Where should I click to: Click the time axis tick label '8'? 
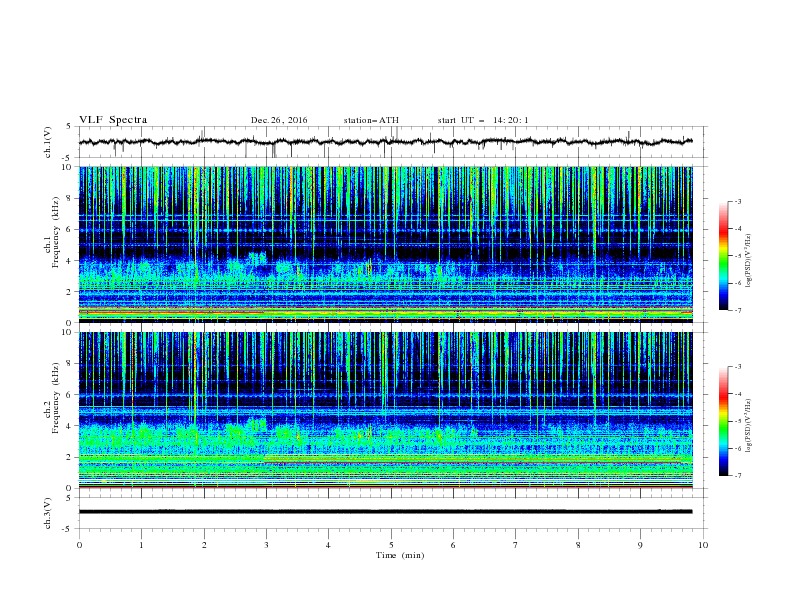click(578, 545)
